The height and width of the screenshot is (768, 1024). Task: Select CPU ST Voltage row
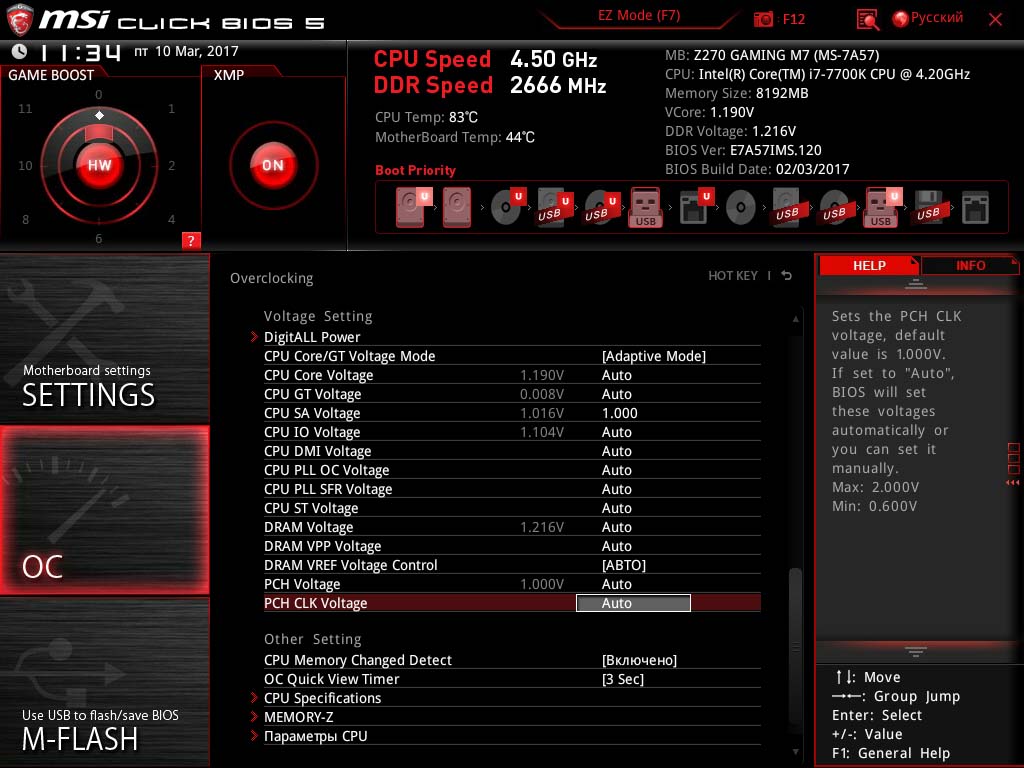point(512,508)
